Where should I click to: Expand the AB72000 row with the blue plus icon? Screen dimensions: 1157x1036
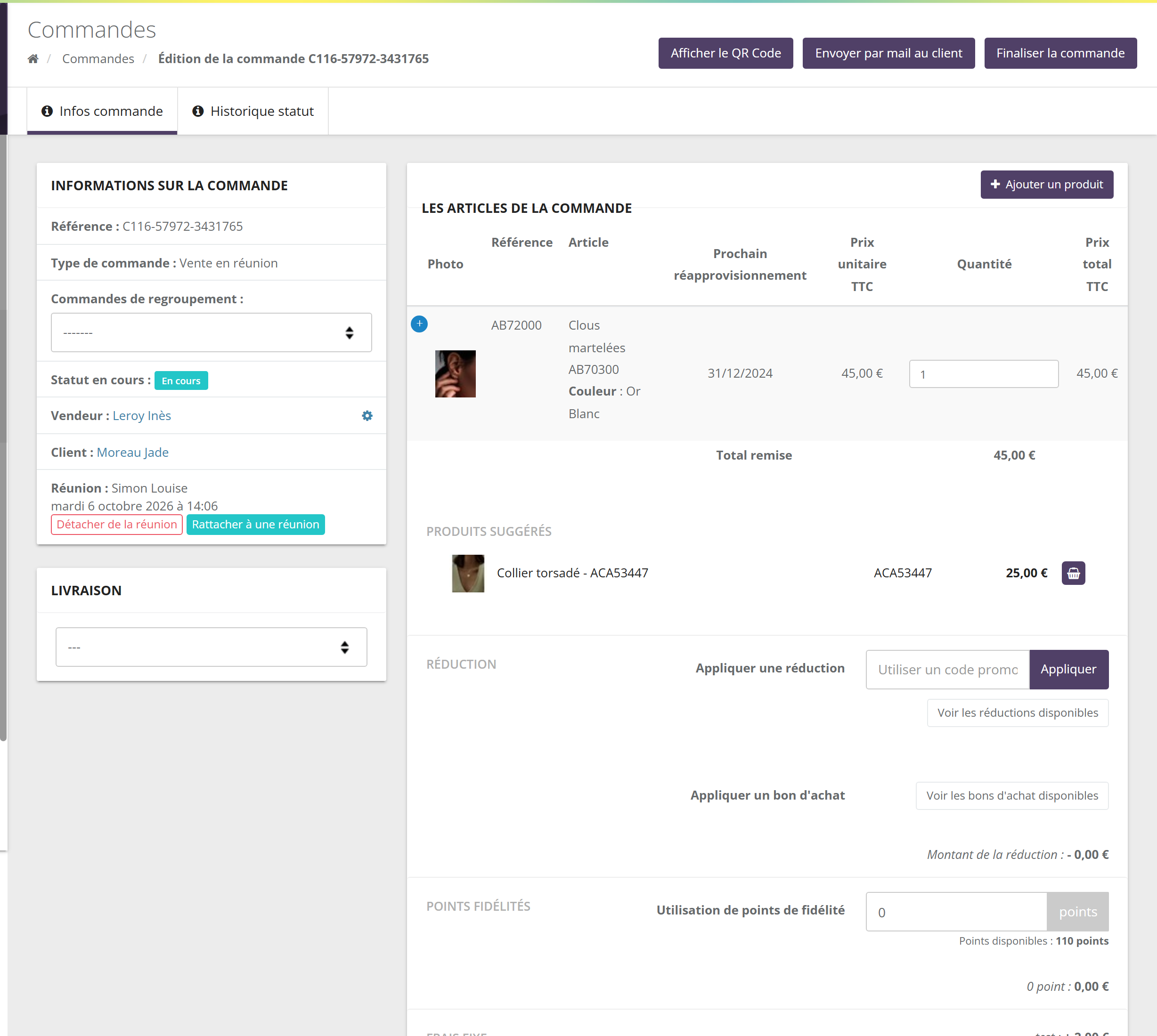tap(419, 324)
